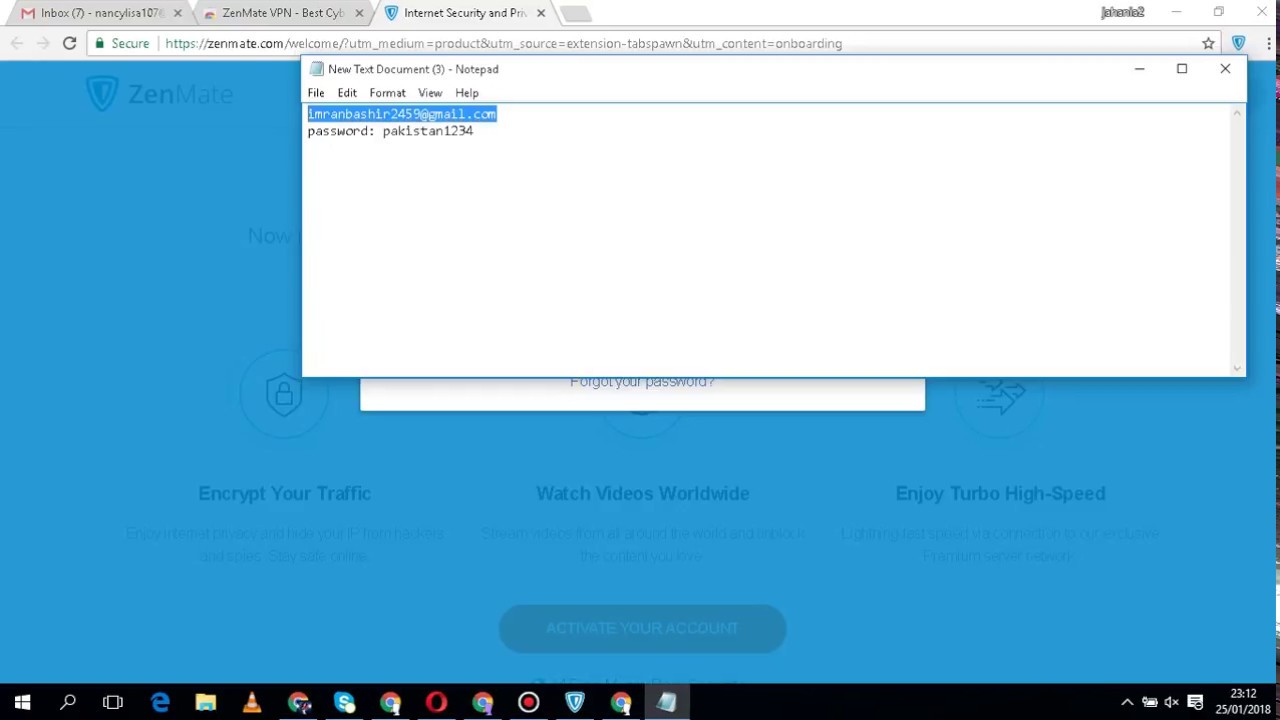Open the network status tray icon
Screen dimensions: 1280x720
(1149, 702)
